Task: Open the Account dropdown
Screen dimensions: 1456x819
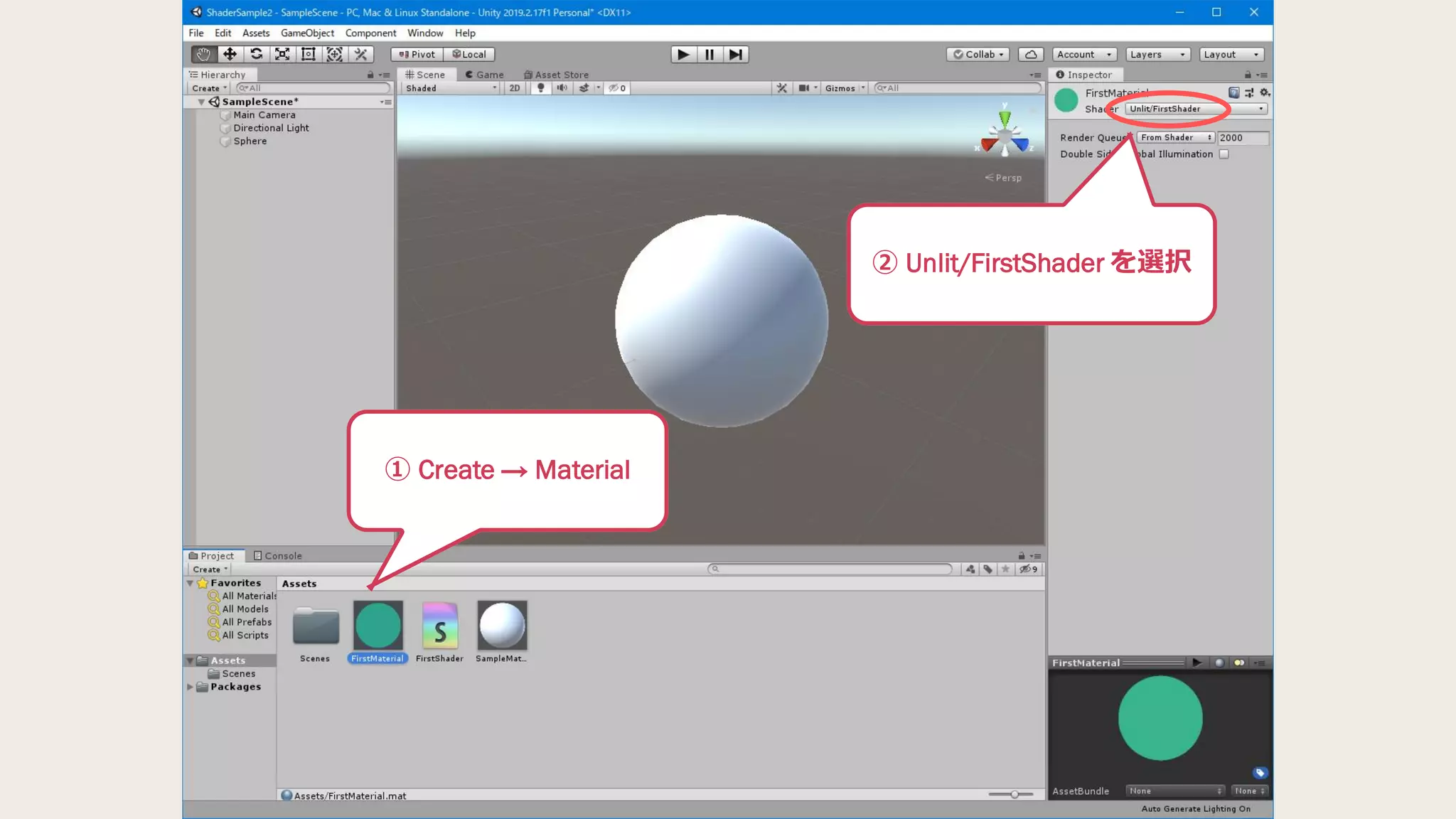Action: click(1084, 54)
